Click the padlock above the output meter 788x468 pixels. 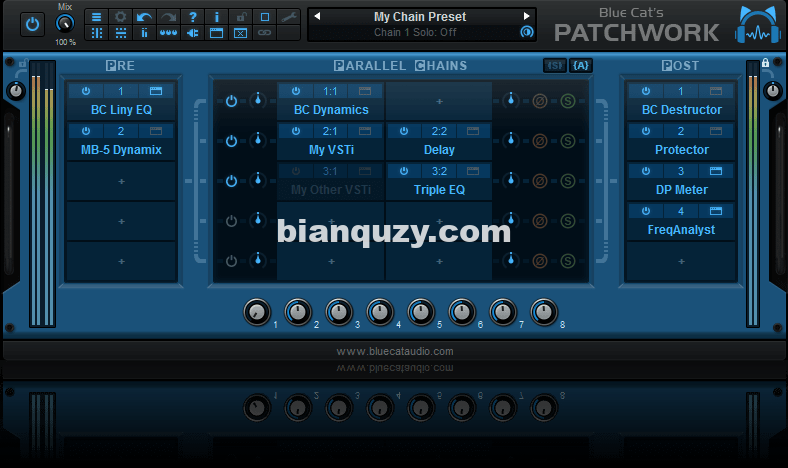click(765, 63)
